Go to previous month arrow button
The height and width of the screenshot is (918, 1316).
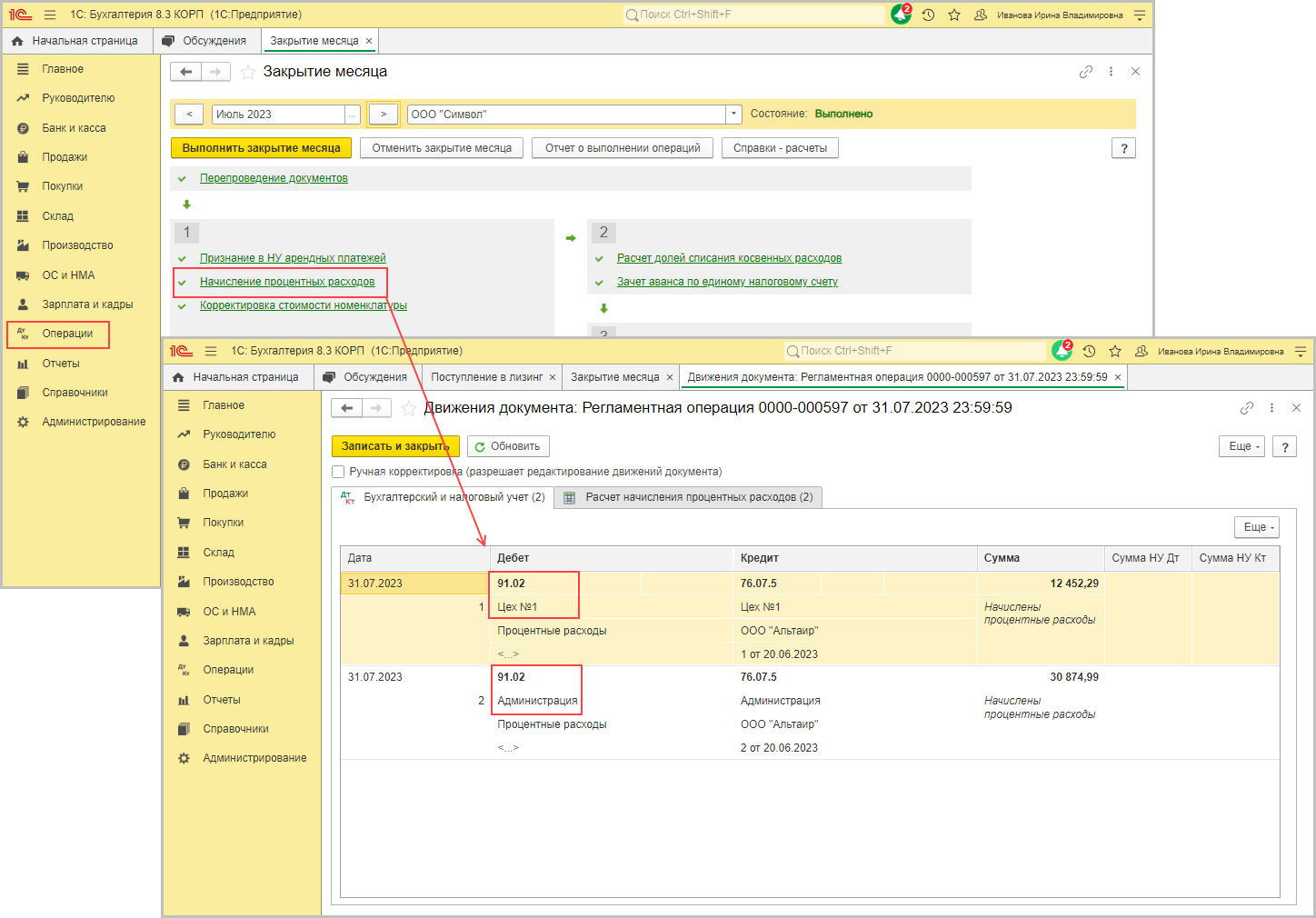coord(188,115)
